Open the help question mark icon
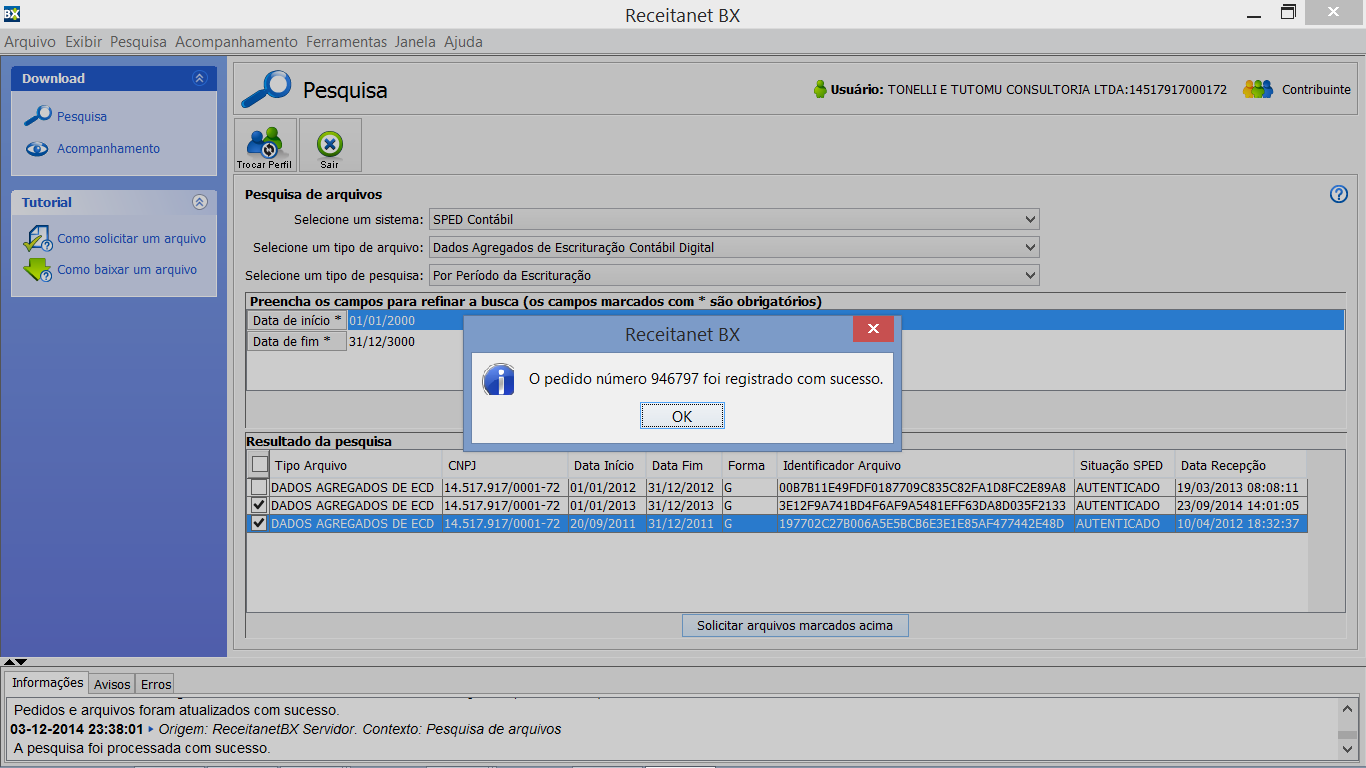Screen dimensions: 1366x768 pos(1339,194)
